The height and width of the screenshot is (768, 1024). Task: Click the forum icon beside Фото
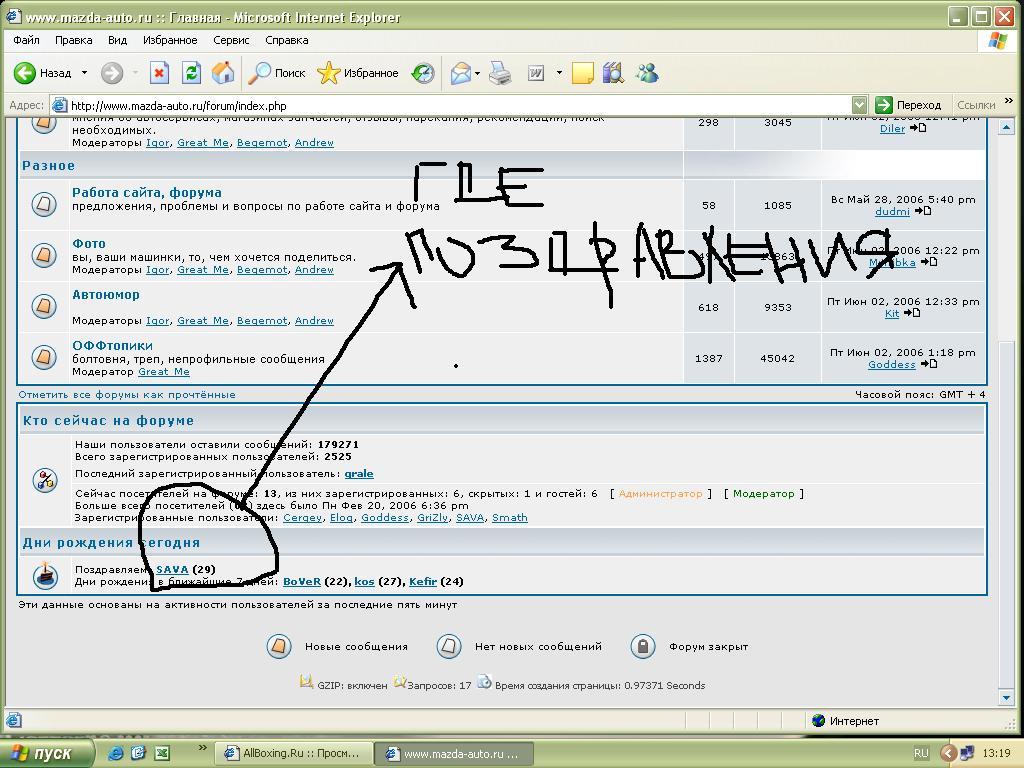tap(44, 255)
